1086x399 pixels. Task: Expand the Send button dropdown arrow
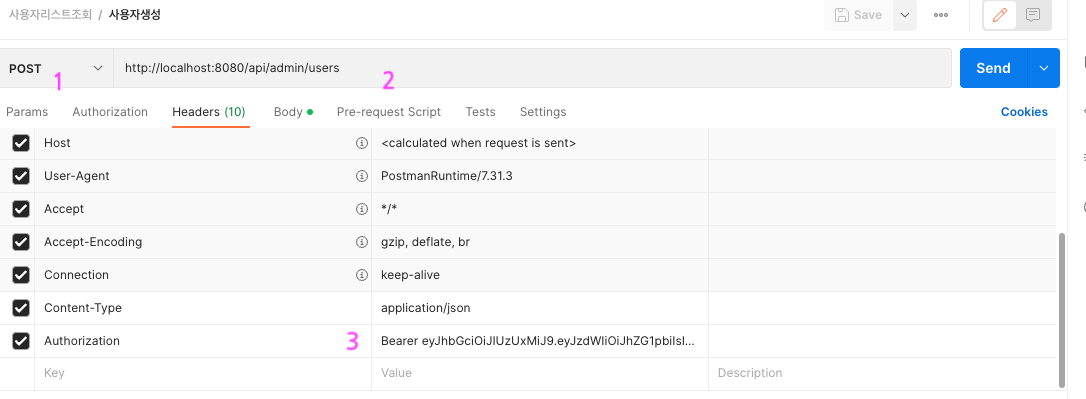pos(1044,68)
